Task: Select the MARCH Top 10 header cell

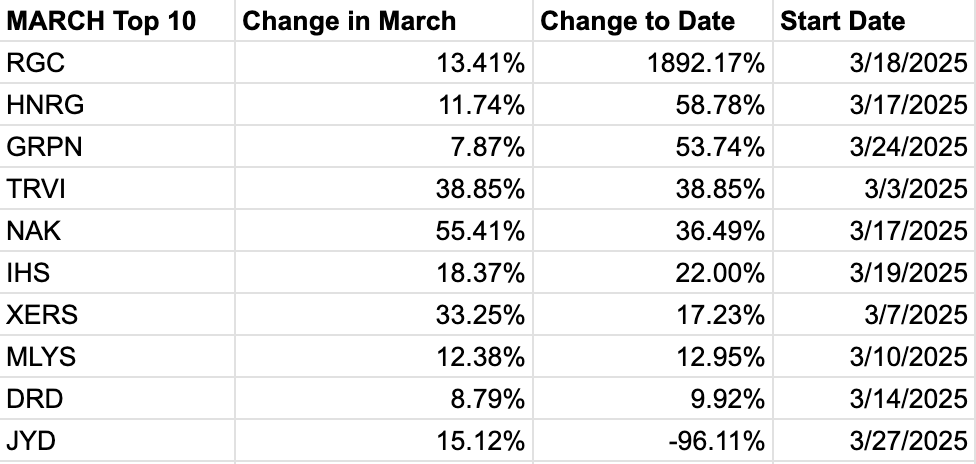Action: [117, 21]
